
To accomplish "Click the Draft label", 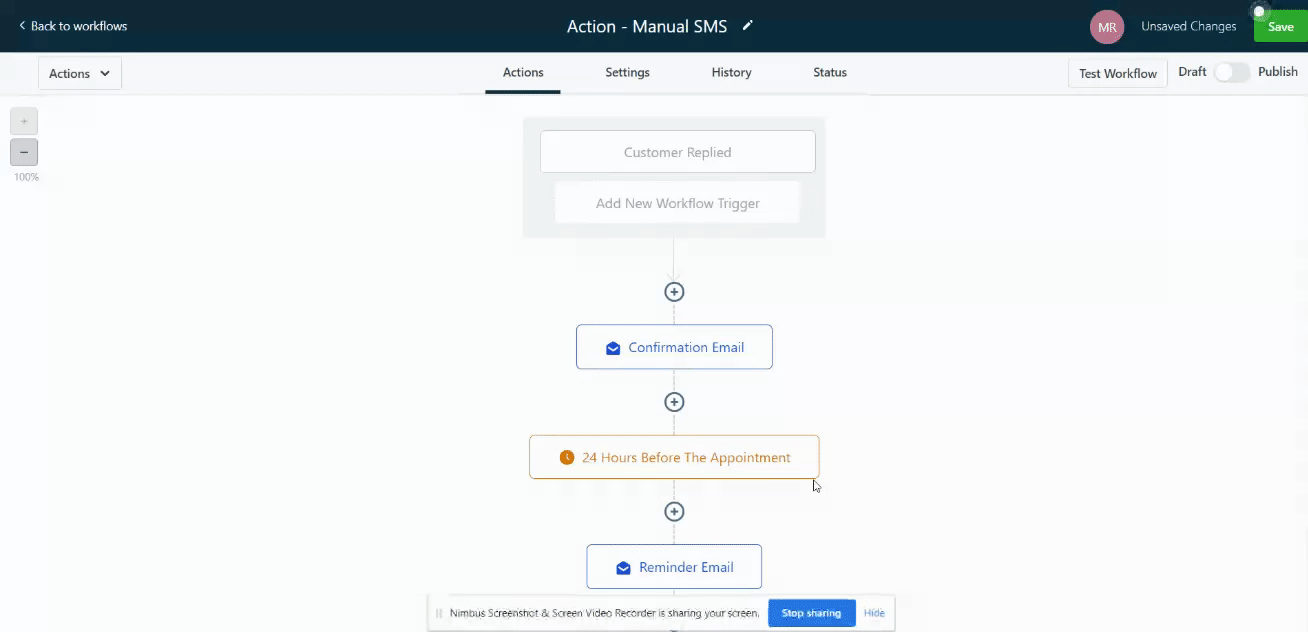I will point(1192,72).
